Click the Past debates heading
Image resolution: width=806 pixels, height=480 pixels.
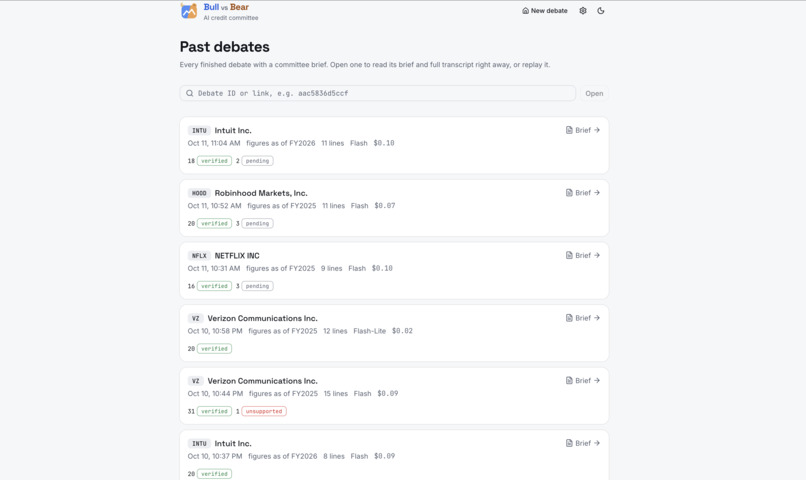[x=225, y=47]
